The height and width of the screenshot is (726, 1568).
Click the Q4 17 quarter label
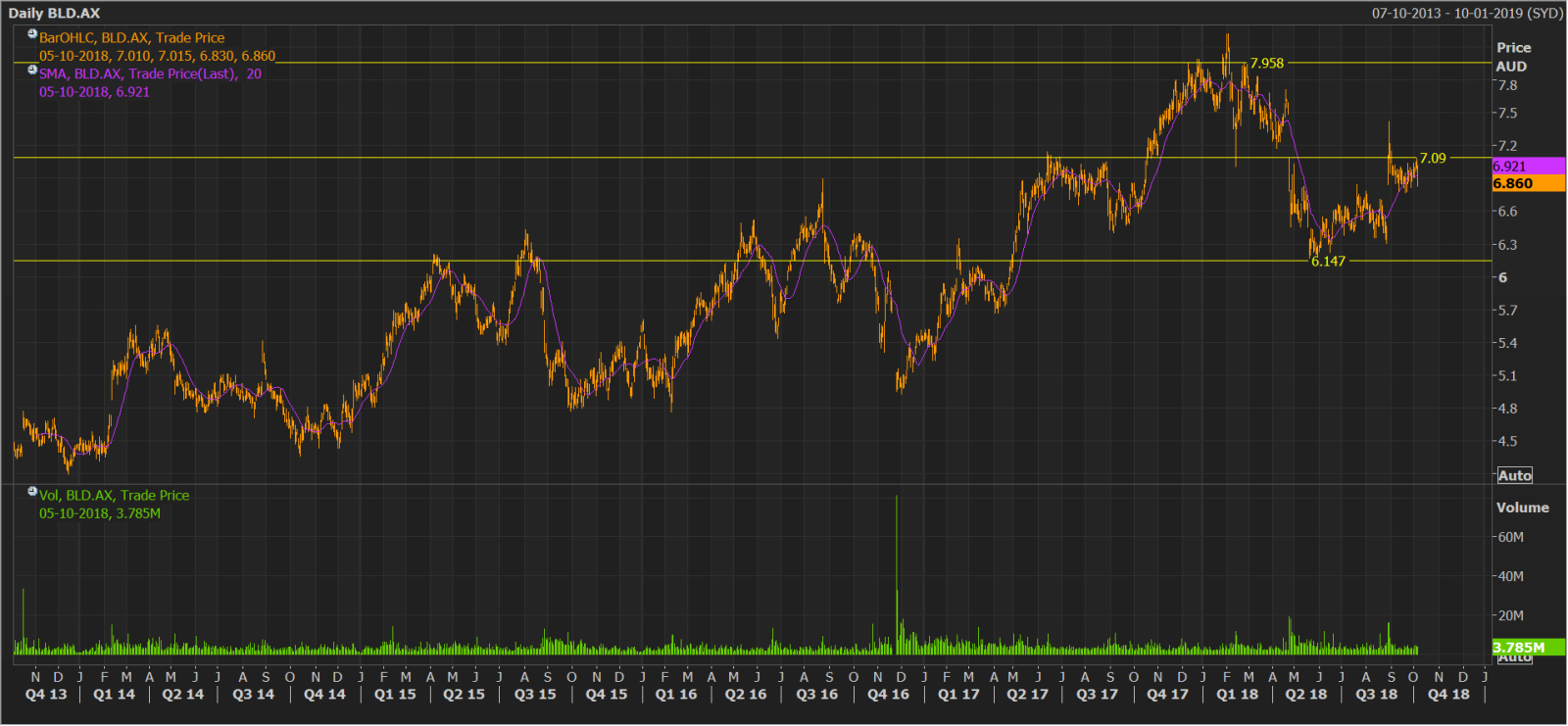1167,694
